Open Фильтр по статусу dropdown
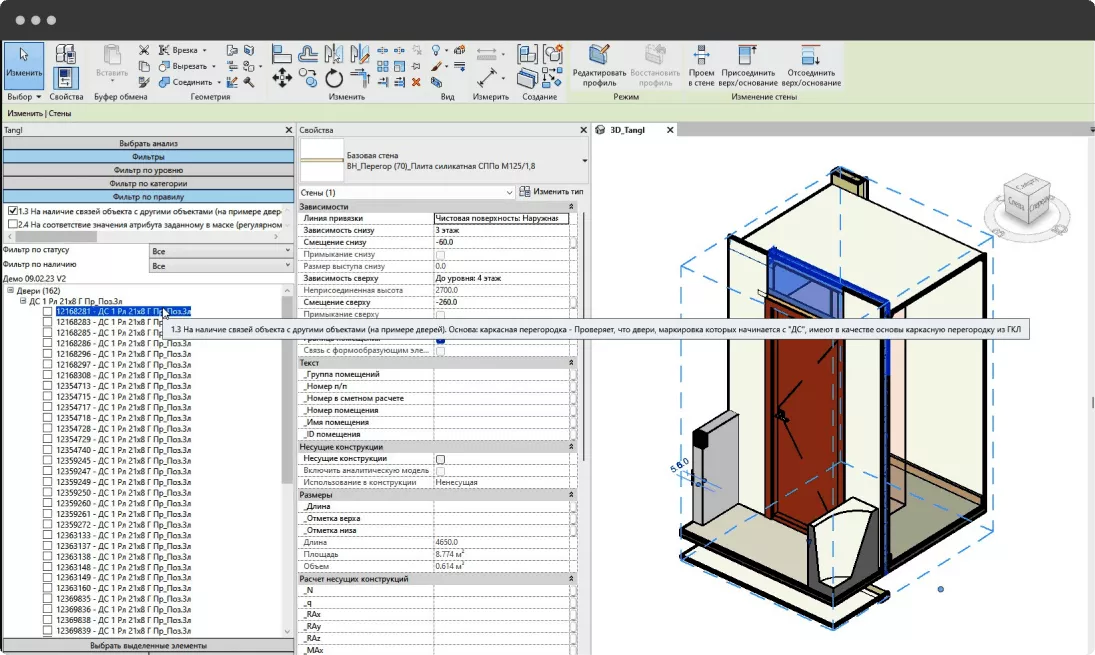The image size is (1095, 655). click(x=218, y=251)
